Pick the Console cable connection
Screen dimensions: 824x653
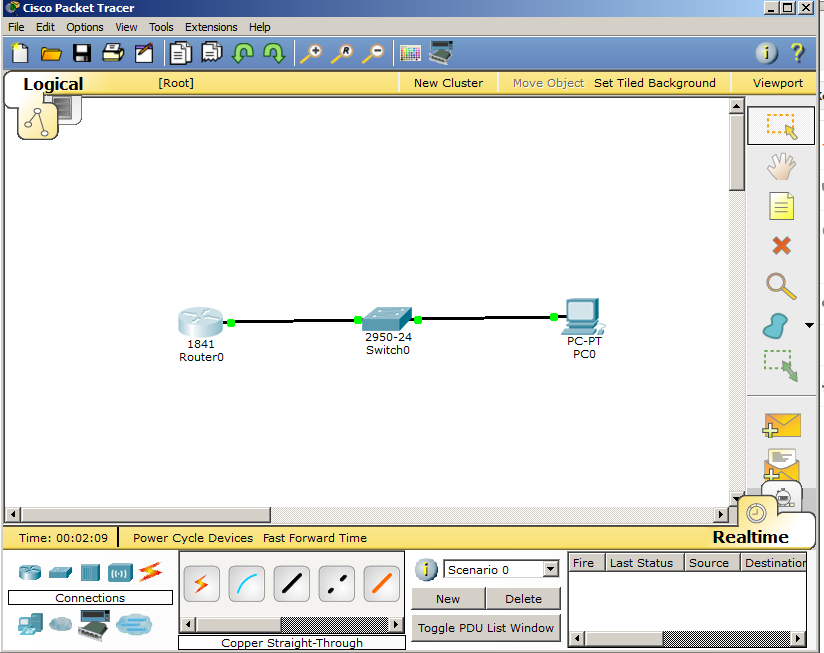point(246,583)
